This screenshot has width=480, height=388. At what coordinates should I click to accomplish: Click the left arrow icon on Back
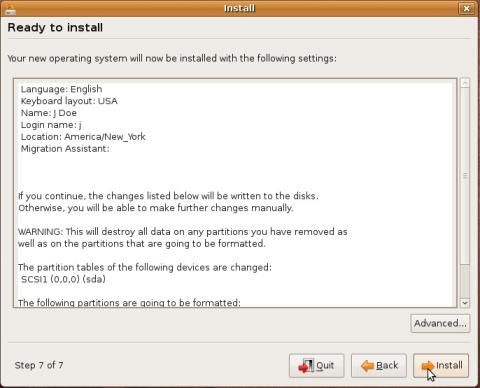(367, 366)
